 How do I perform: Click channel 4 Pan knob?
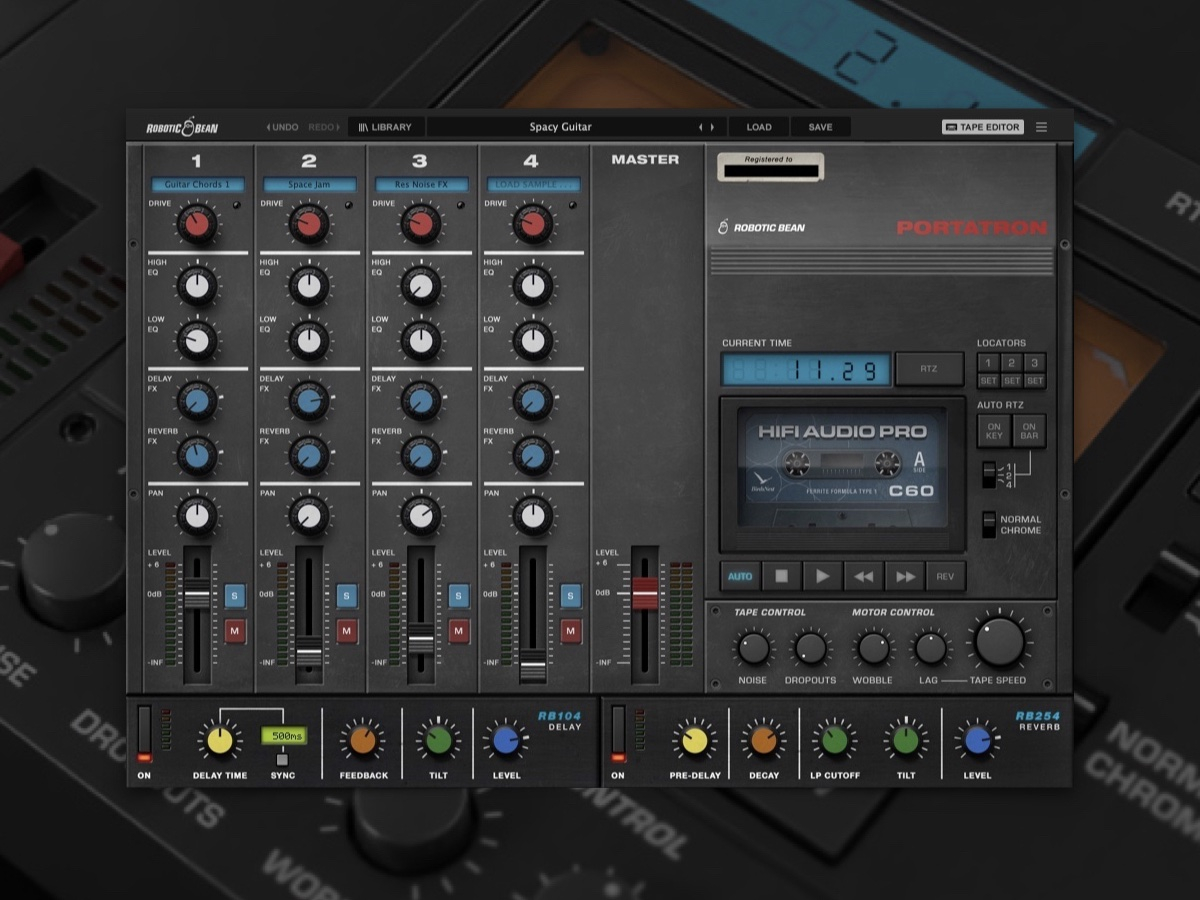pyautogui.click(x=533, y=516)
